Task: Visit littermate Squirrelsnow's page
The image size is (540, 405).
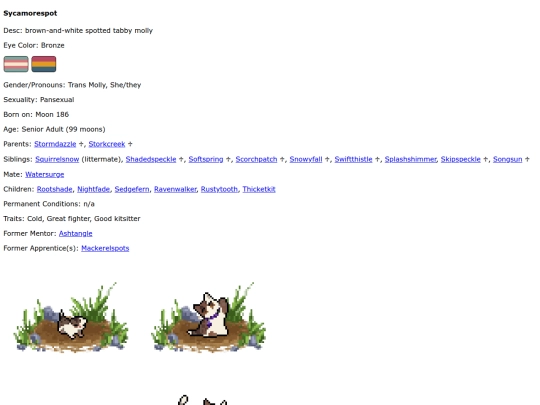Action: tap(57, 159)
